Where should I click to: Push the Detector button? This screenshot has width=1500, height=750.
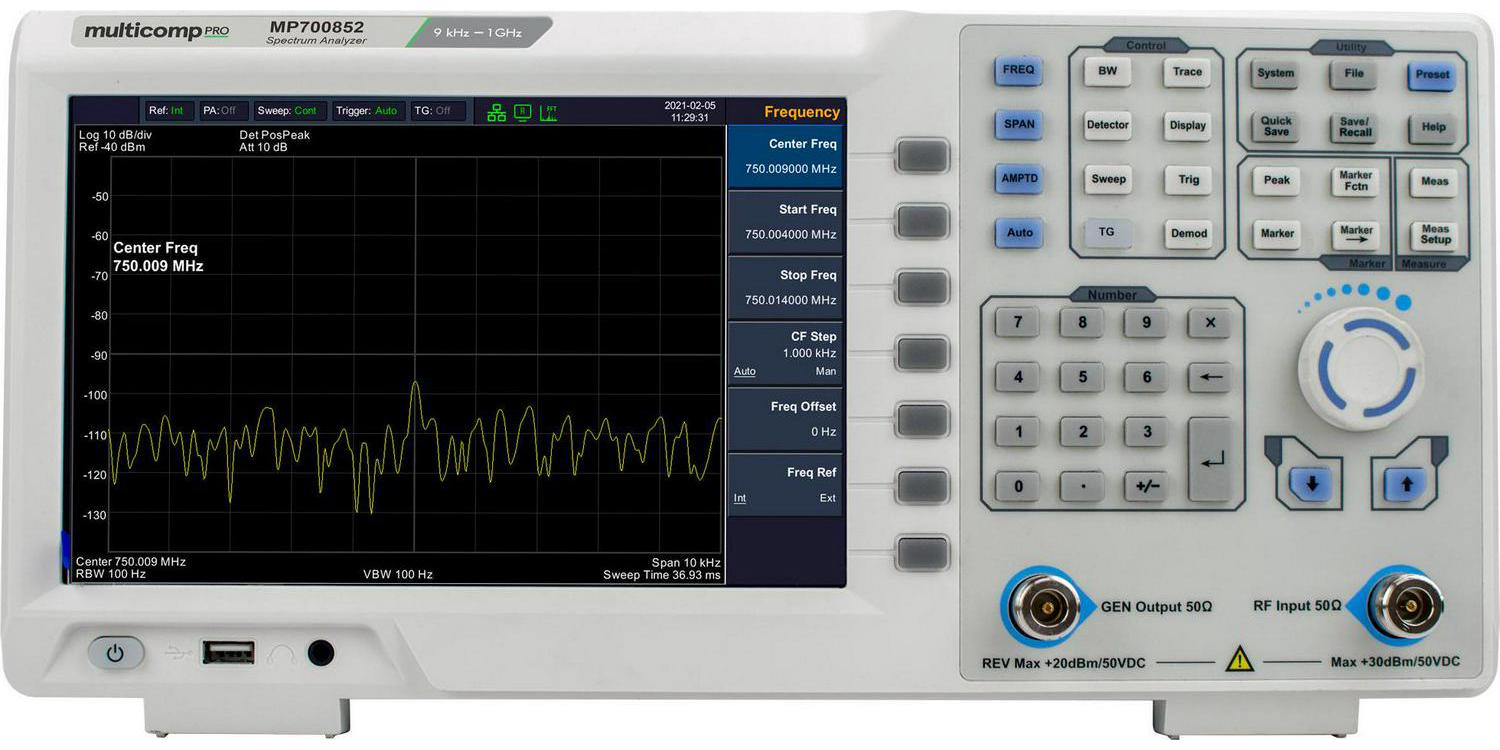click(x=1107, y=126)
